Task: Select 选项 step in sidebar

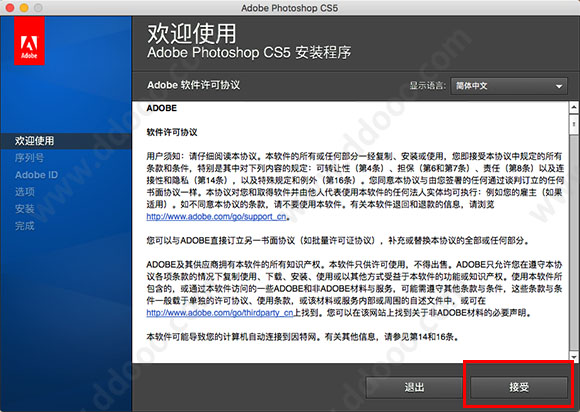Action: pyautogui.click(x=25, y=192)
